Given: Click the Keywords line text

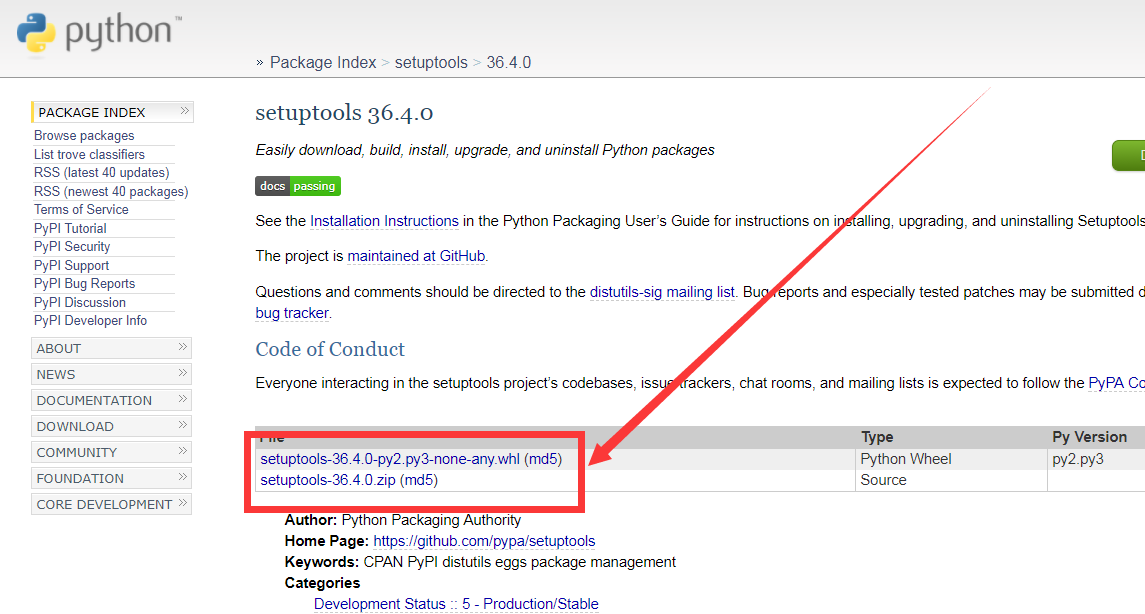Looking at the screenshot, I should 480,561.
